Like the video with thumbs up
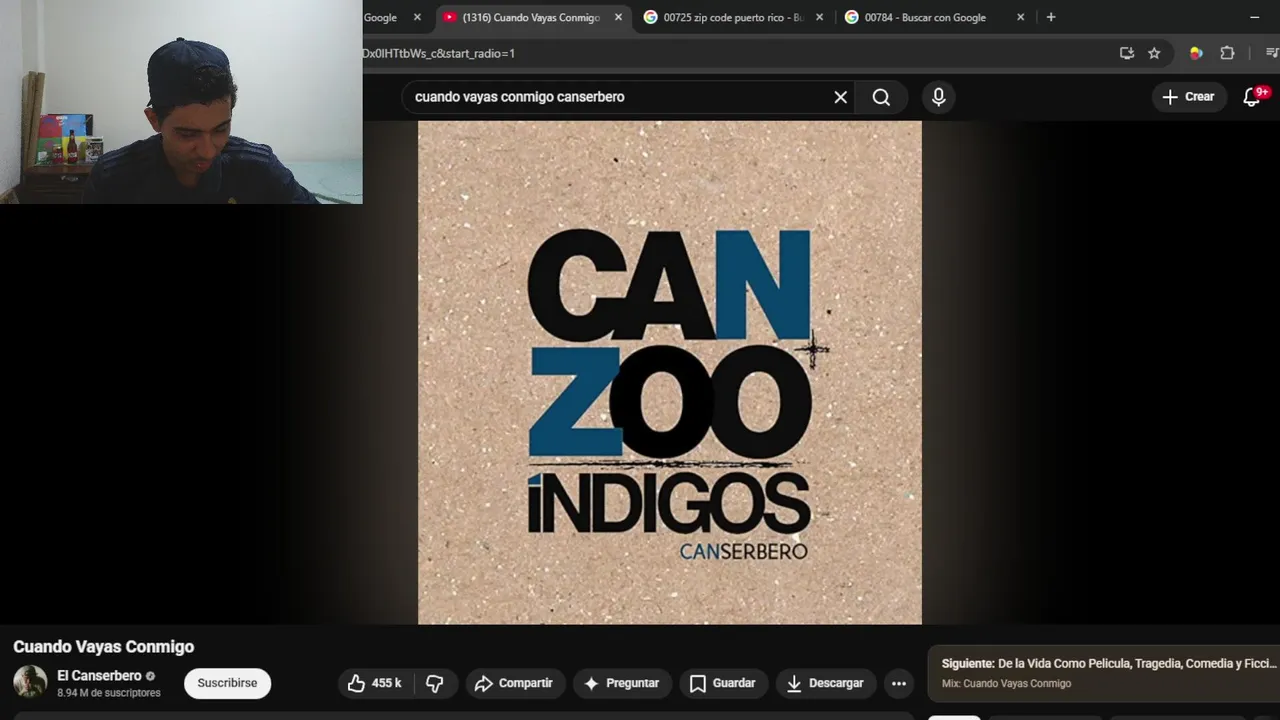Image resolution: width=1280 pixels, height=720 pixels. [x=374, y=683]
